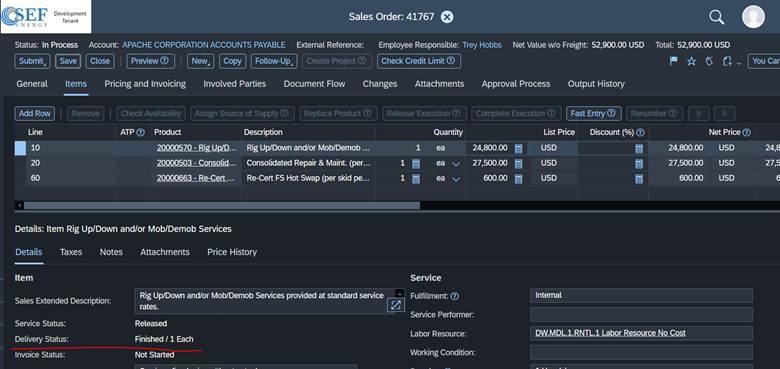Screen dimensions: 780x369
Task: Open list price calculator for line 20
Action: click(x=518, y=164)
